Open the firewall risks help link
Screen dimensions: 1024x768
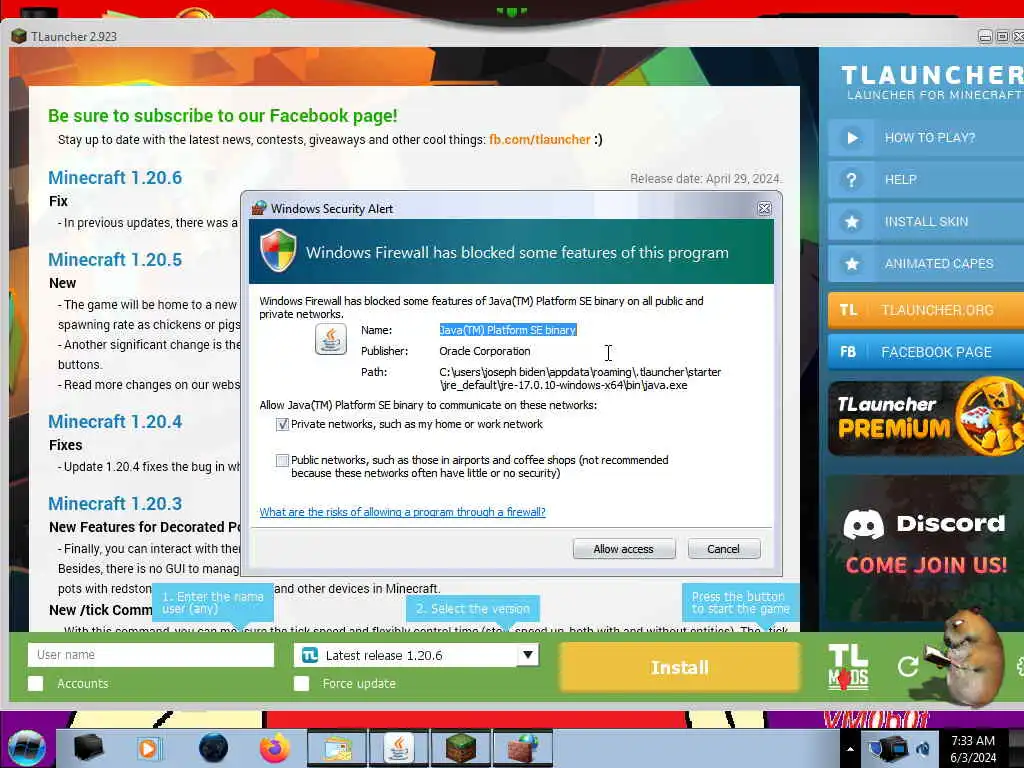pyautogui.click(x=402, y=512)
